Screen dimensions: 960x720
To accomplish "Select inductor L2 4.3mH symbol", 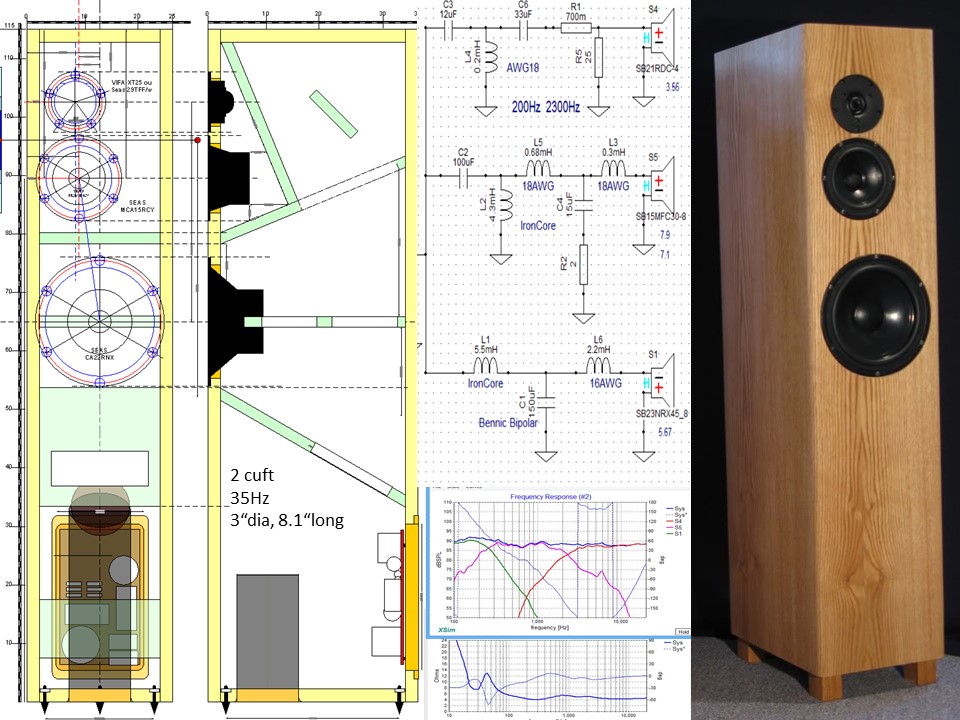I will tap(506, 205).
